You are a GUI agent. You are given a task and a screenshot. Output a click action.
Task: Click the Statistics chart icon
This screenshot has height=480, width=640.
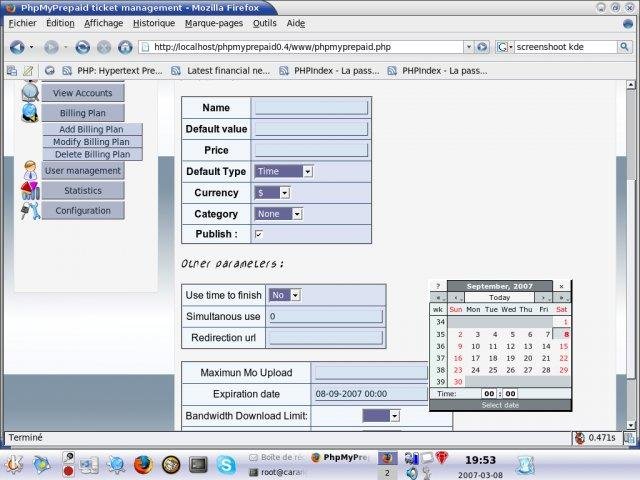point(30,191)
